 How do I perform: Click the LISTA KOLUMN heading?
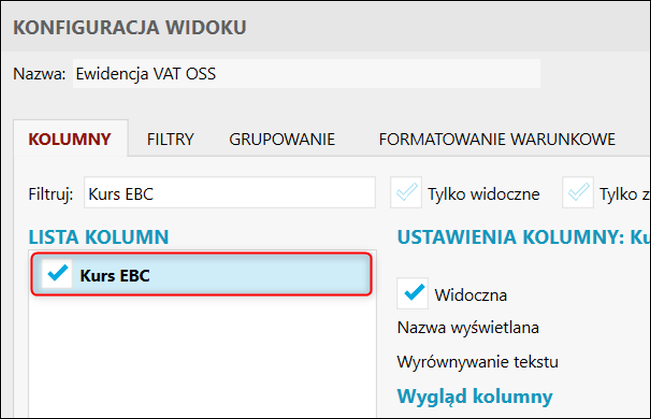pyautogui.click(x=98, y=237)
